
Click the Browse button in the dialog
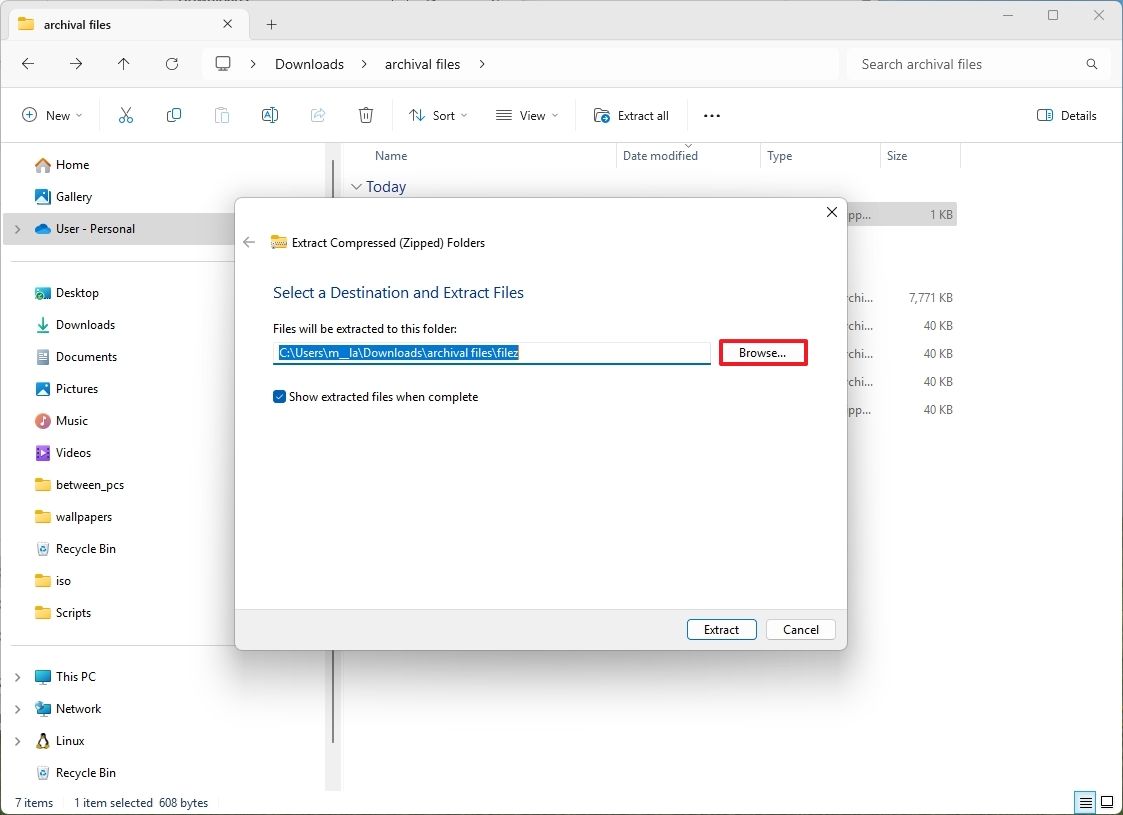[x=762, y=352]
